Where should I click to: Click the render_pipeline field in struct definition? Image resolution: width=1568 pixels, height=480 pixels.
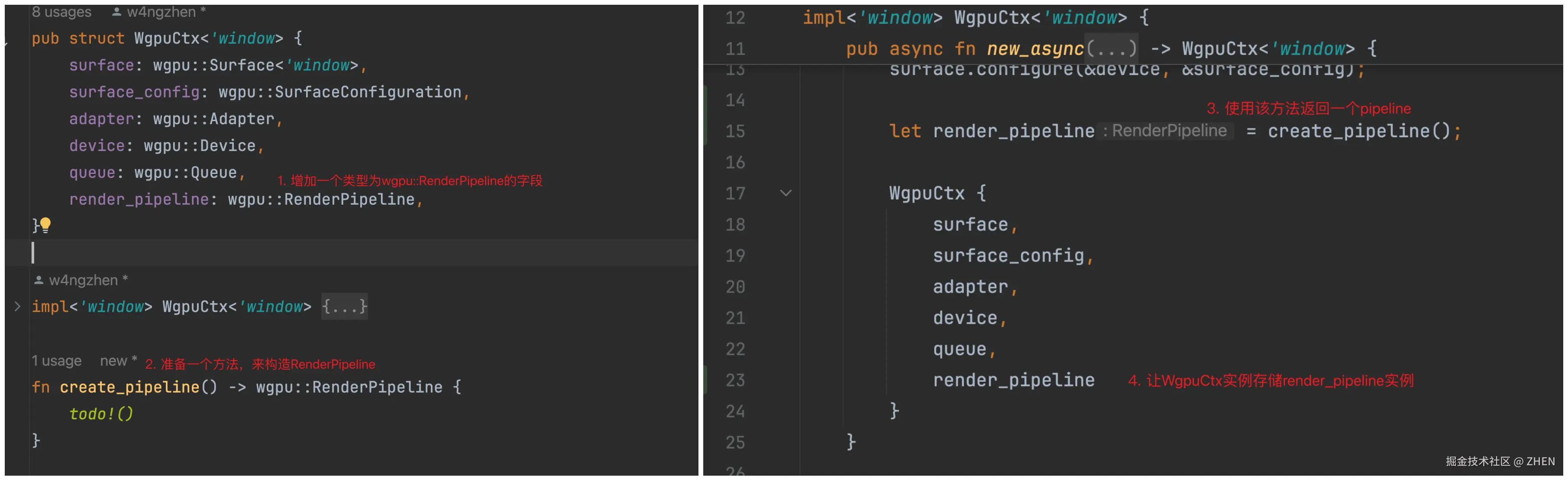[x=139, y=199]
